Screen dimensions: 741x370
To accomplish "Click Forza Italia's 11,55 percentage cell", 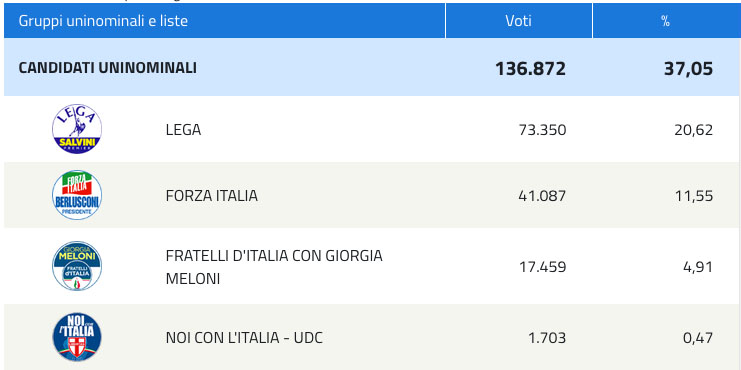I will (694, 196).
